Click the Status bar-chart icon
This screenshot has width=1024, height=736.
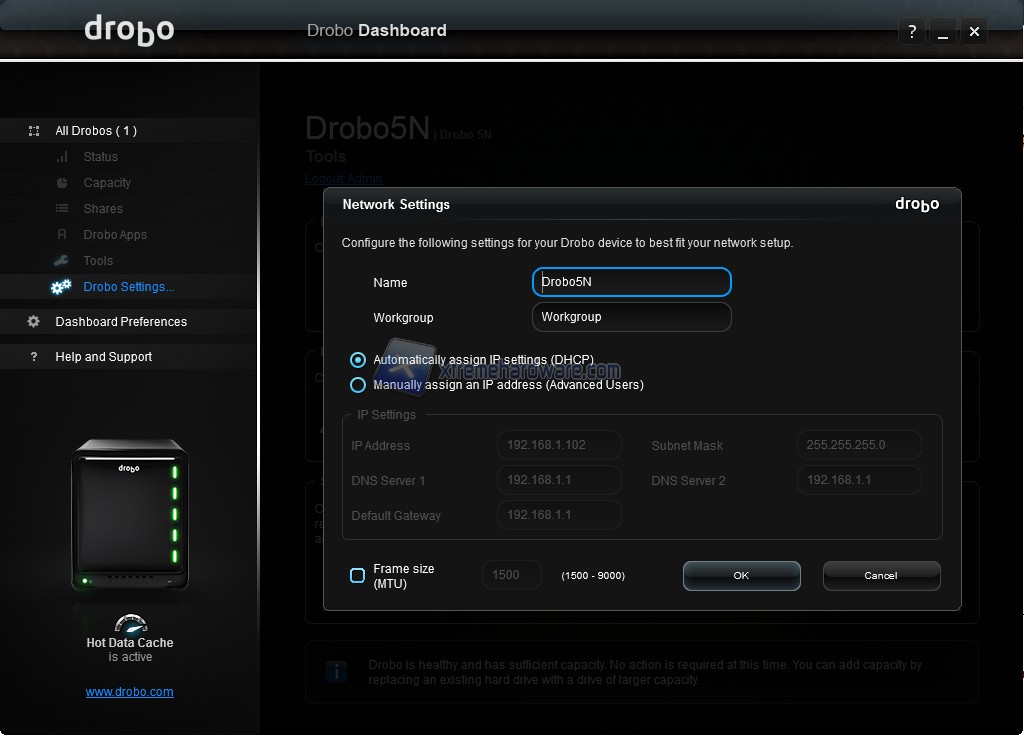62,157
